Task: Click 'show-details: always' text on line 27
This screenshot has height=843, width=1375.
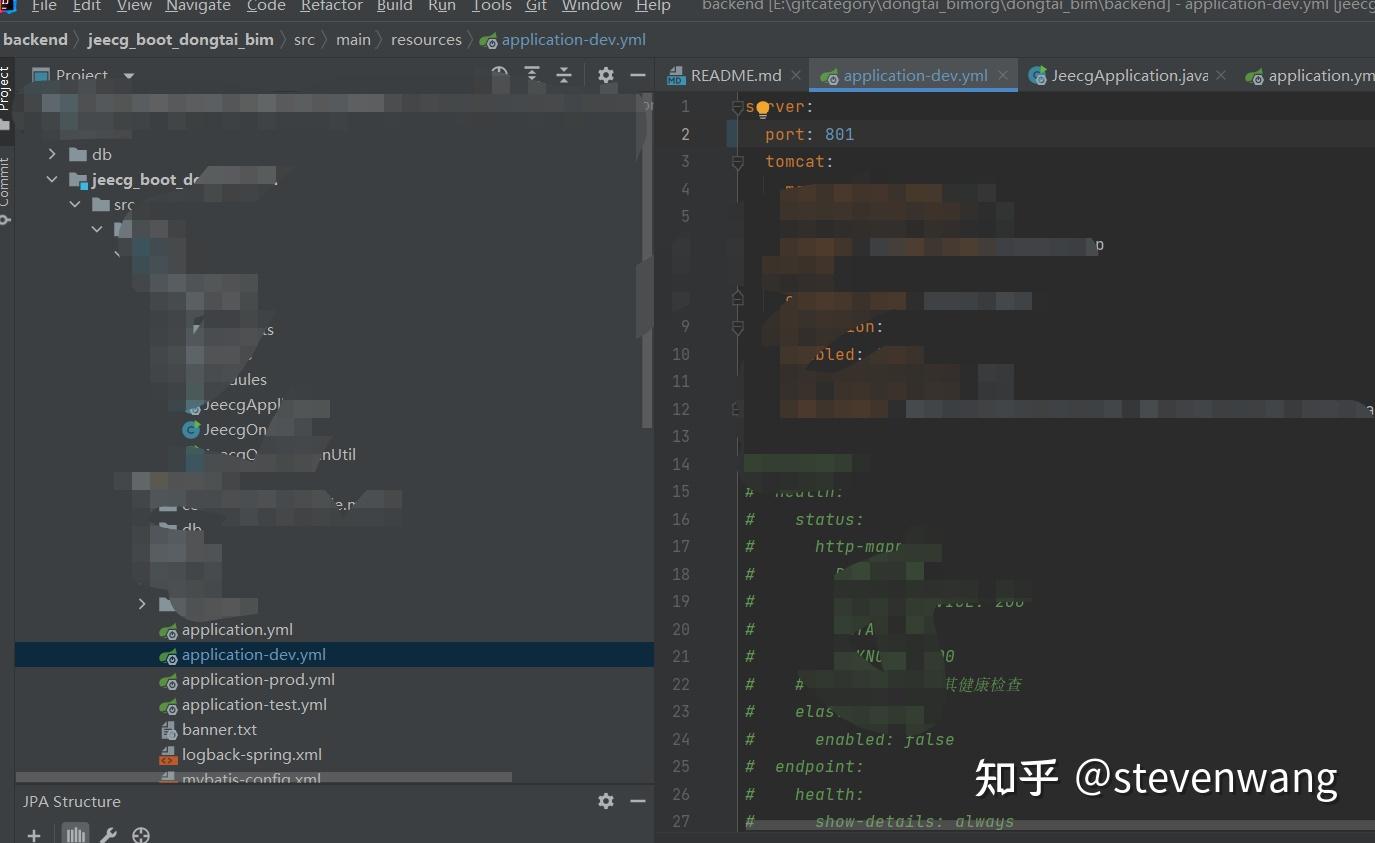Action: click(914, 822)
